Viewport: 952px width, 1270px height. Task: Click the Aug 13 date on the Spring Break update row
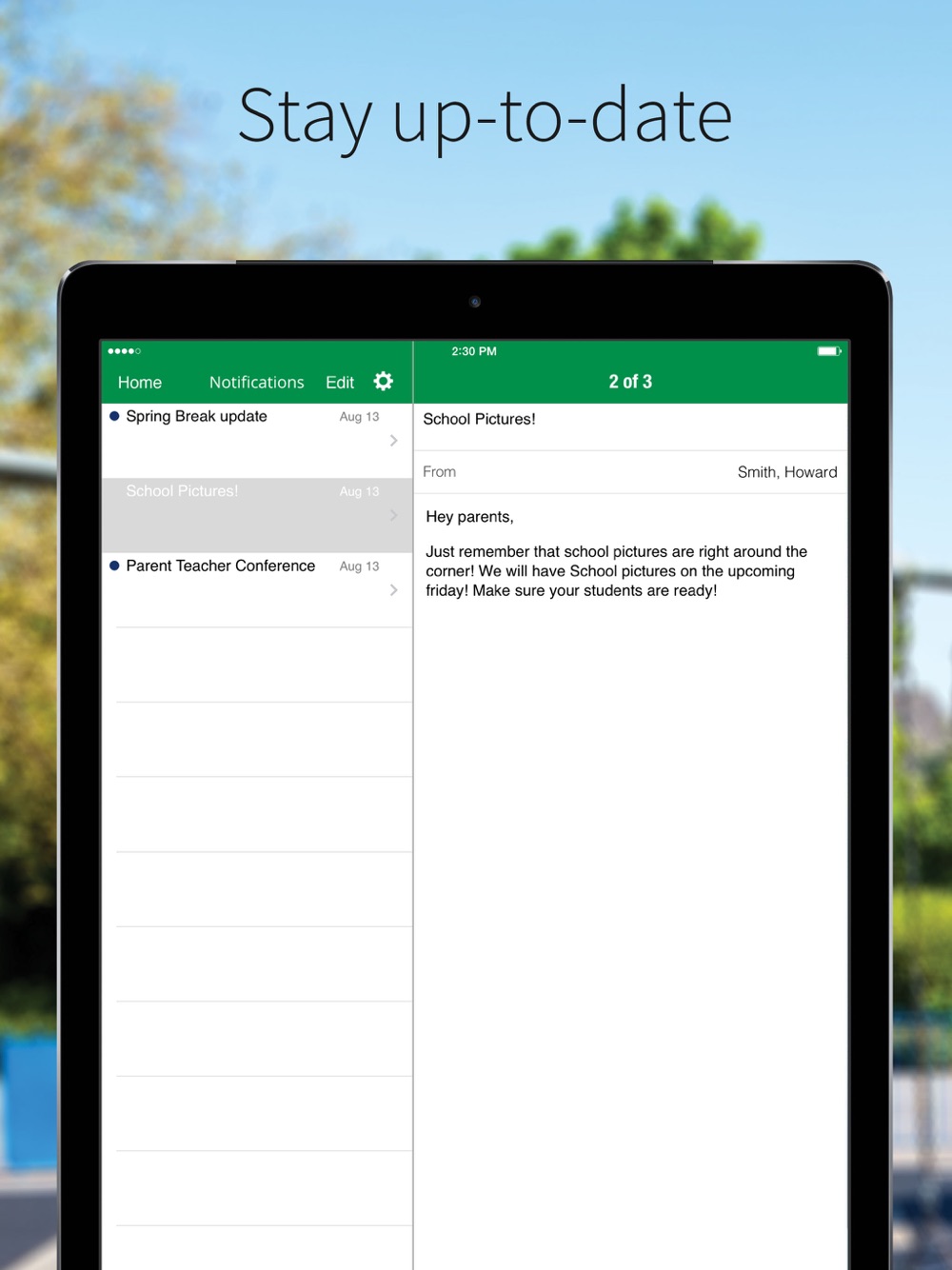[x=359, y=417]
